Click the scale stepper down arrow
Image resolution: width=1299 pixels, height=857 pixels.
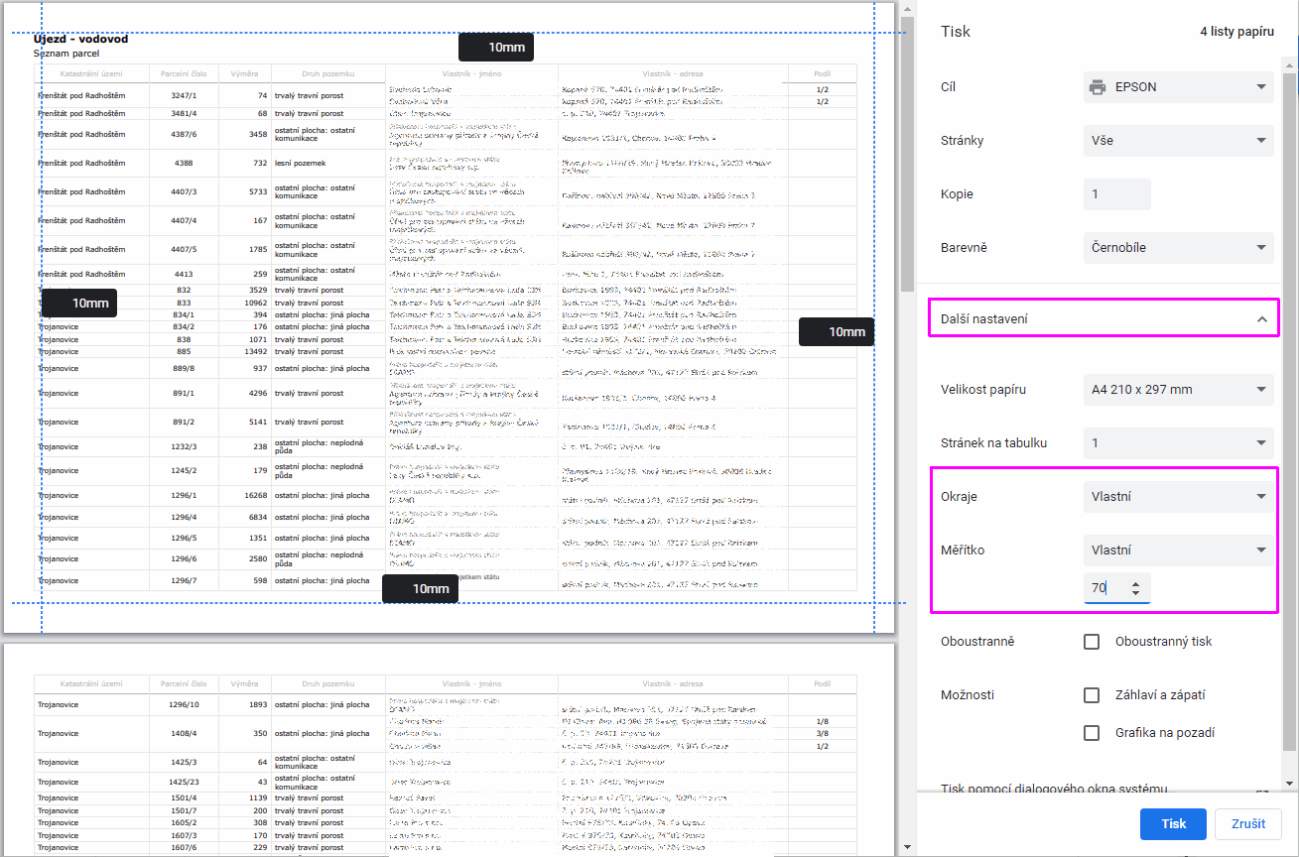1135,594
